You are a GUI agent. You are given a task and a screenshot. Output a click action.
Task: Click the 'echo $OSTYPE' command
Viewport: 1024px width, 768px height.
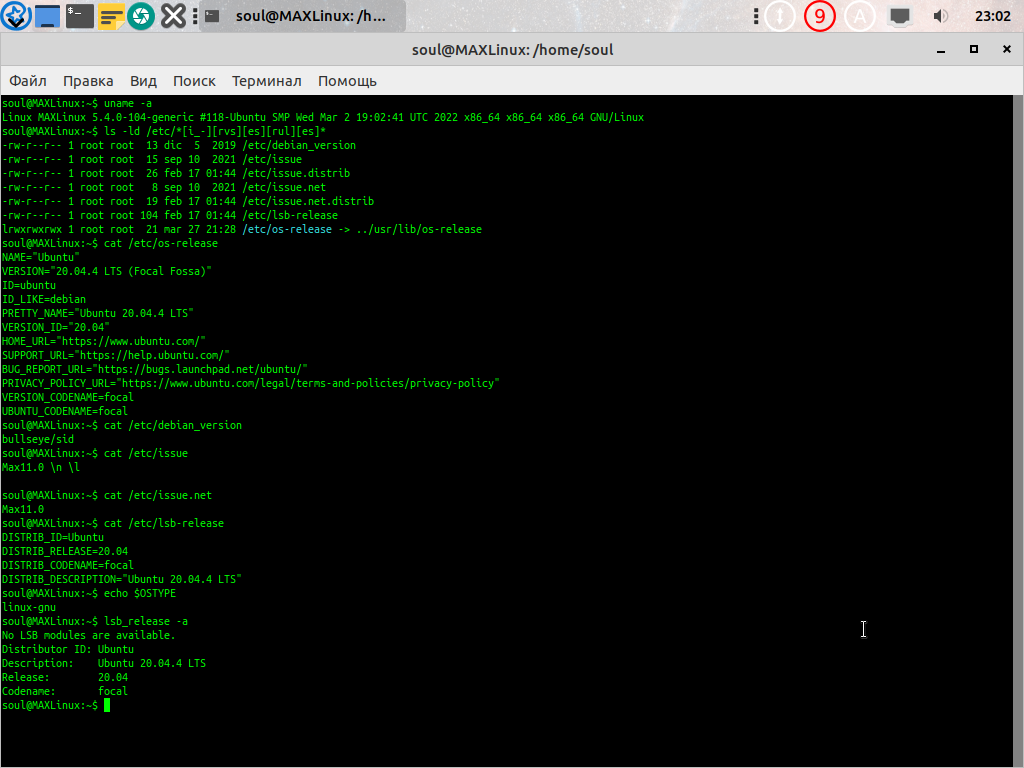click(140, 593)
